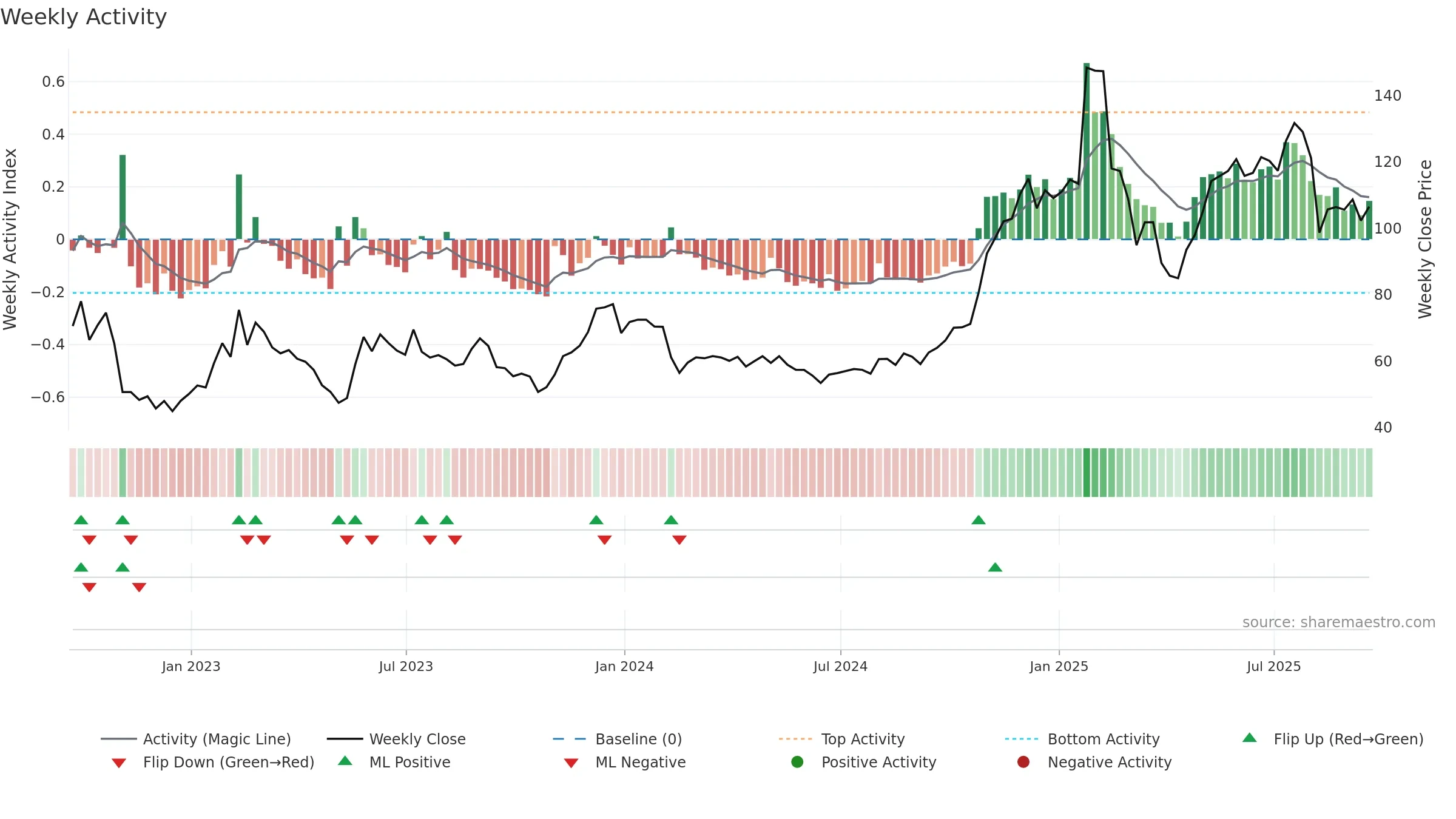Toggle the Baseline (0) legend entry
Screen dimensions: 1456x819
click(x=618, y=739)
